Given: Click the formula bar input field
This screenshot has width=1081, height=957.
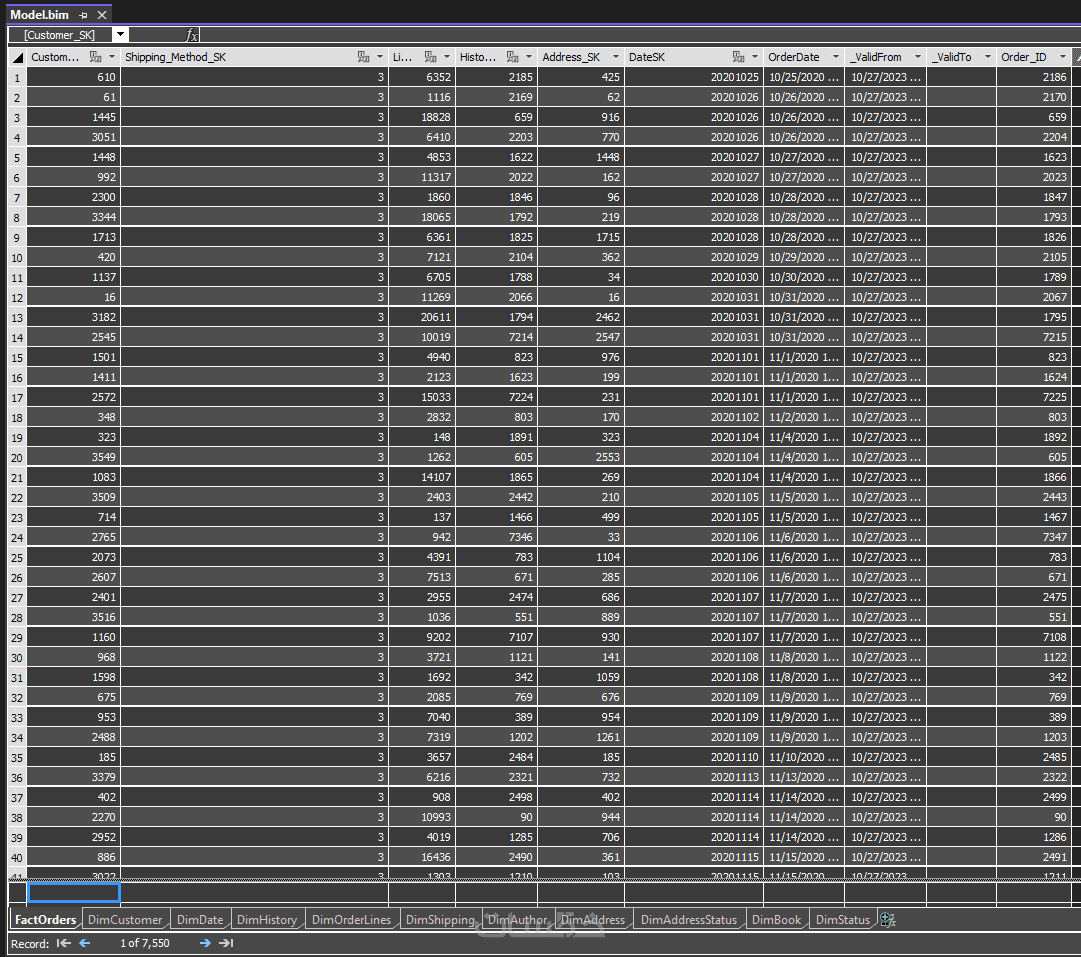Looking at the screenshot, I should (640, 35).
